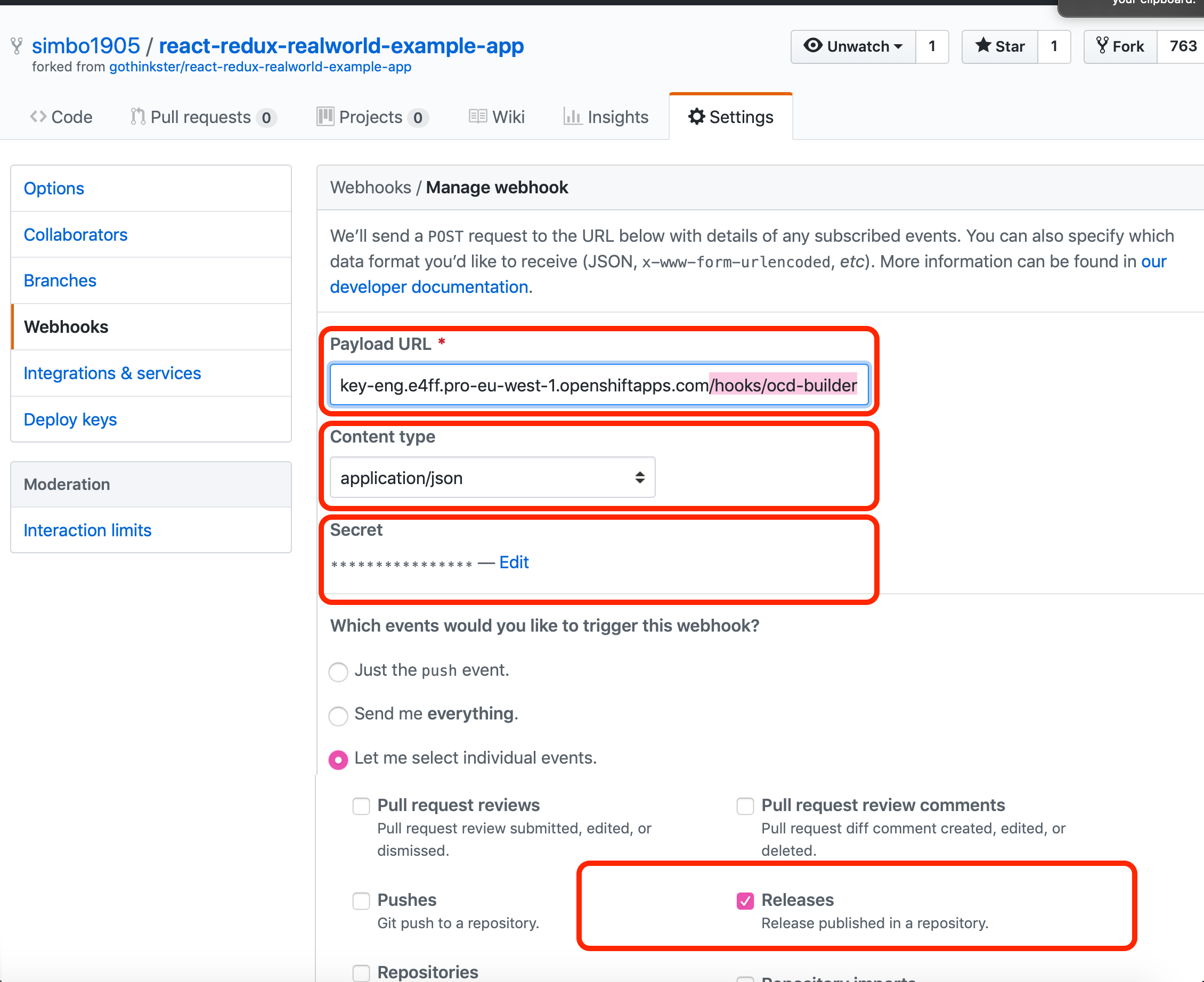Click the Projects board icon
This screenshot has width=1204, height=982.
(x=325, y=117)
